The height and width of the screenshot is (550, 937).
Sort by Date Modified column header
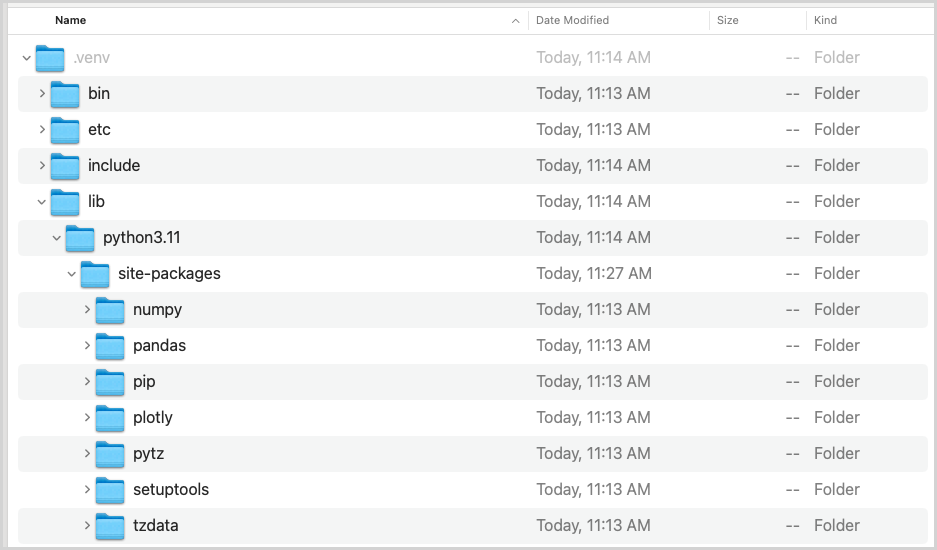(x=572, y=20)
